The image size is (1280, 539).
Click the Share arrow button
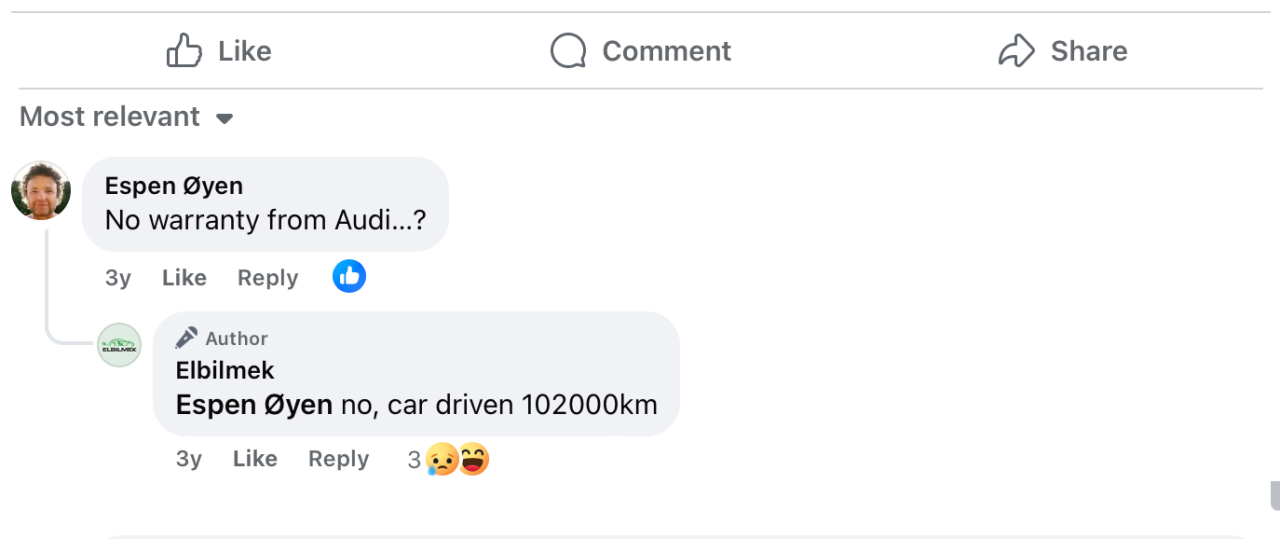click(1062, 51)
